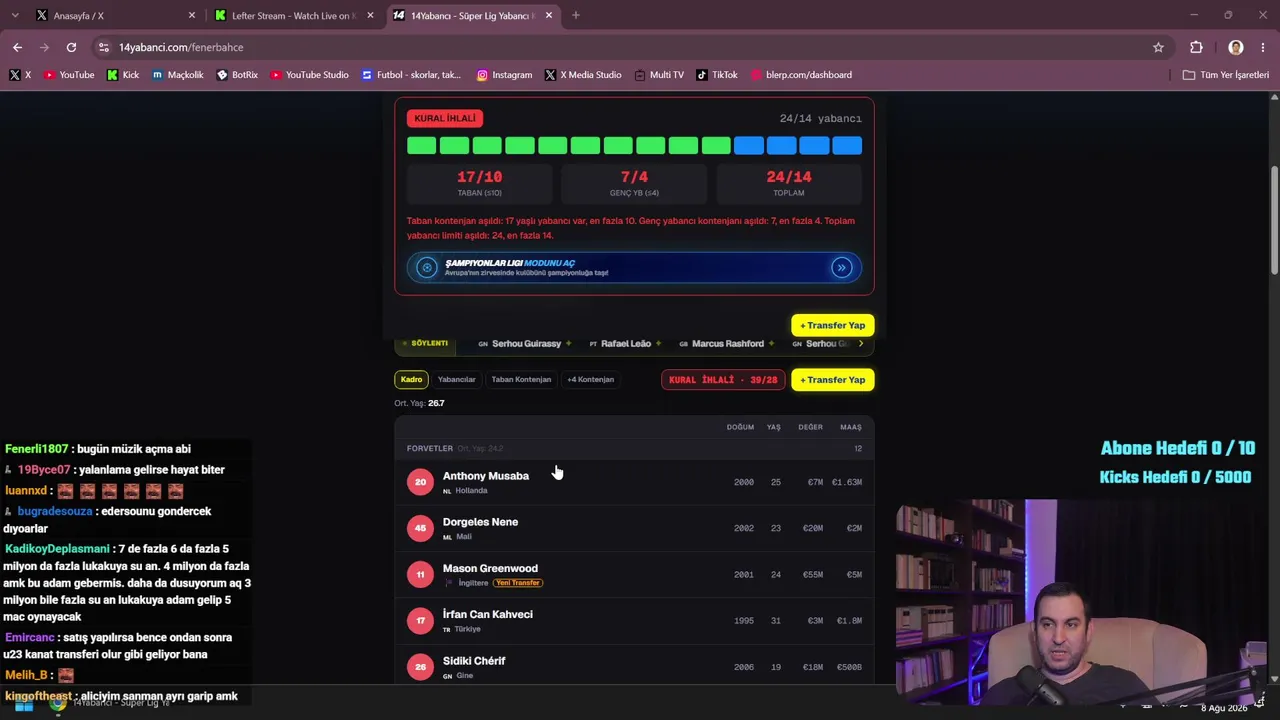Click the KURAL İHLALİ · 39/28 badge
Screen dimensions: 1280x720
point(723,380)
